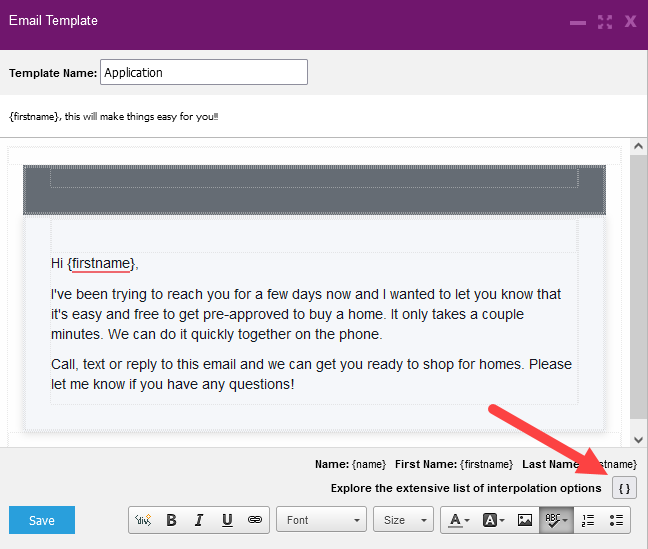Close the Email Template dialog

pyautogui.click(x=630, y=21)
